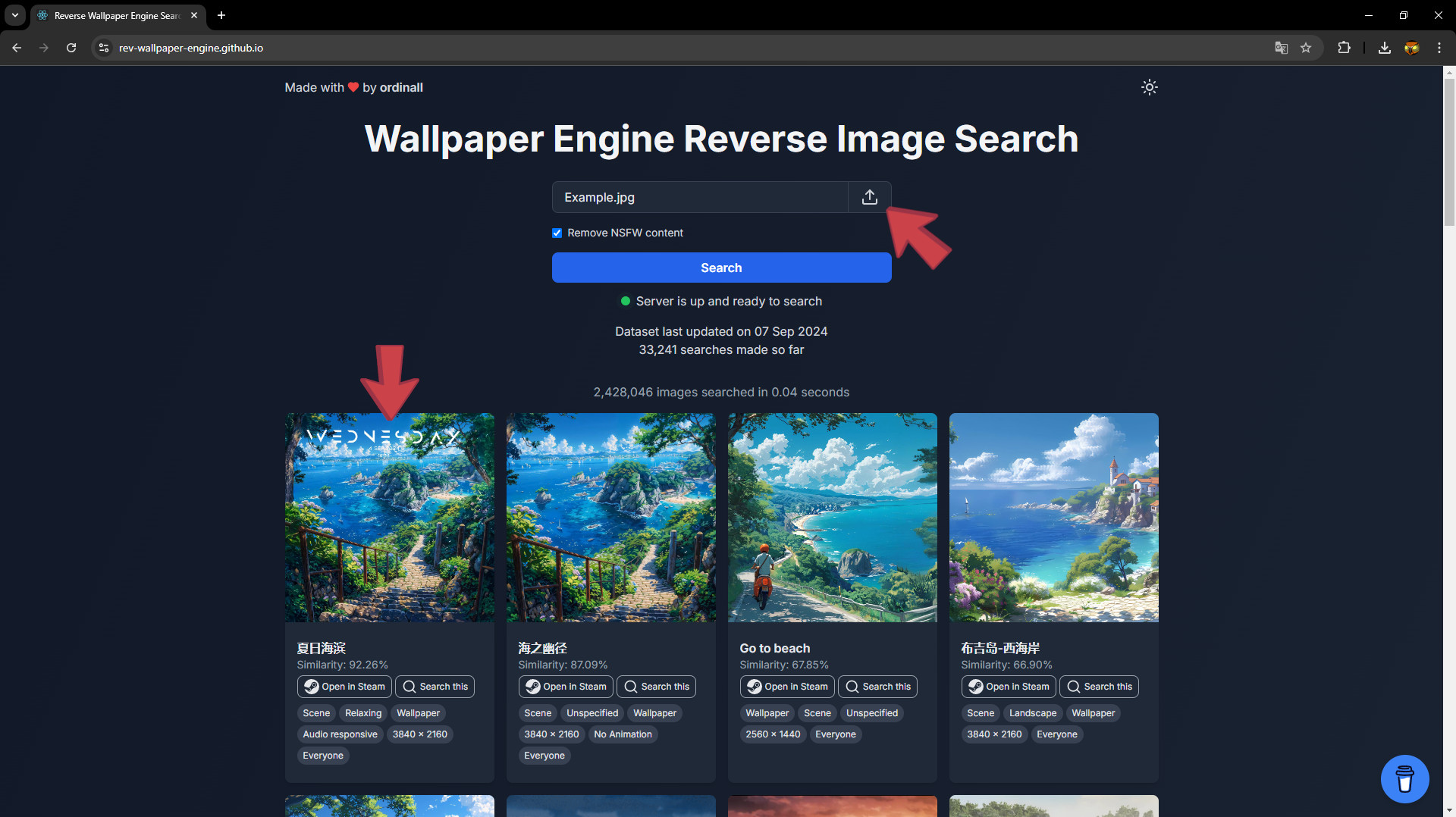
Task: Open the browser profile avatar
Action: pos(1411,48)
